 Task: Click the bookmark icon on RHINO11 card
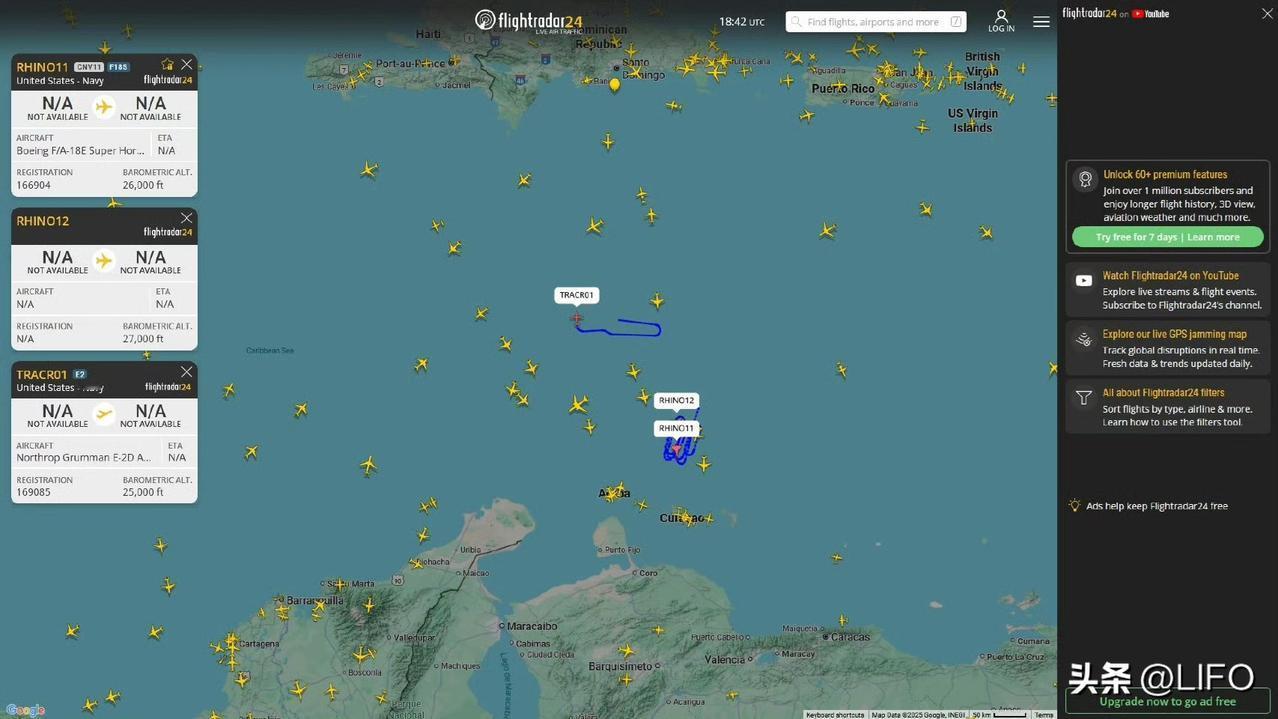pos(168,64)
